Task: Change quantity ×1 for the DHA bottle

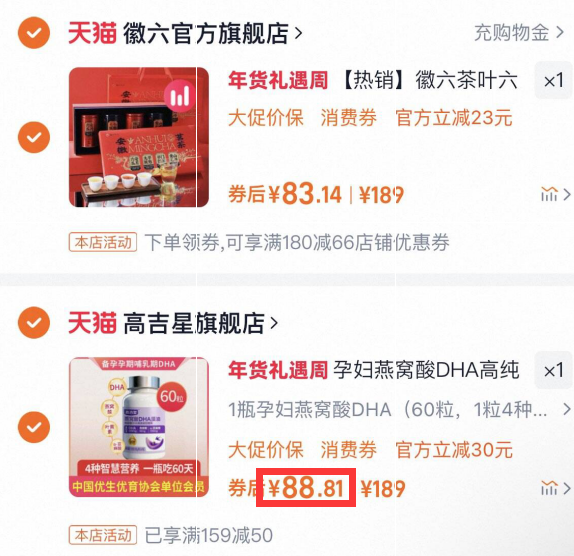Action: [554, 370]
